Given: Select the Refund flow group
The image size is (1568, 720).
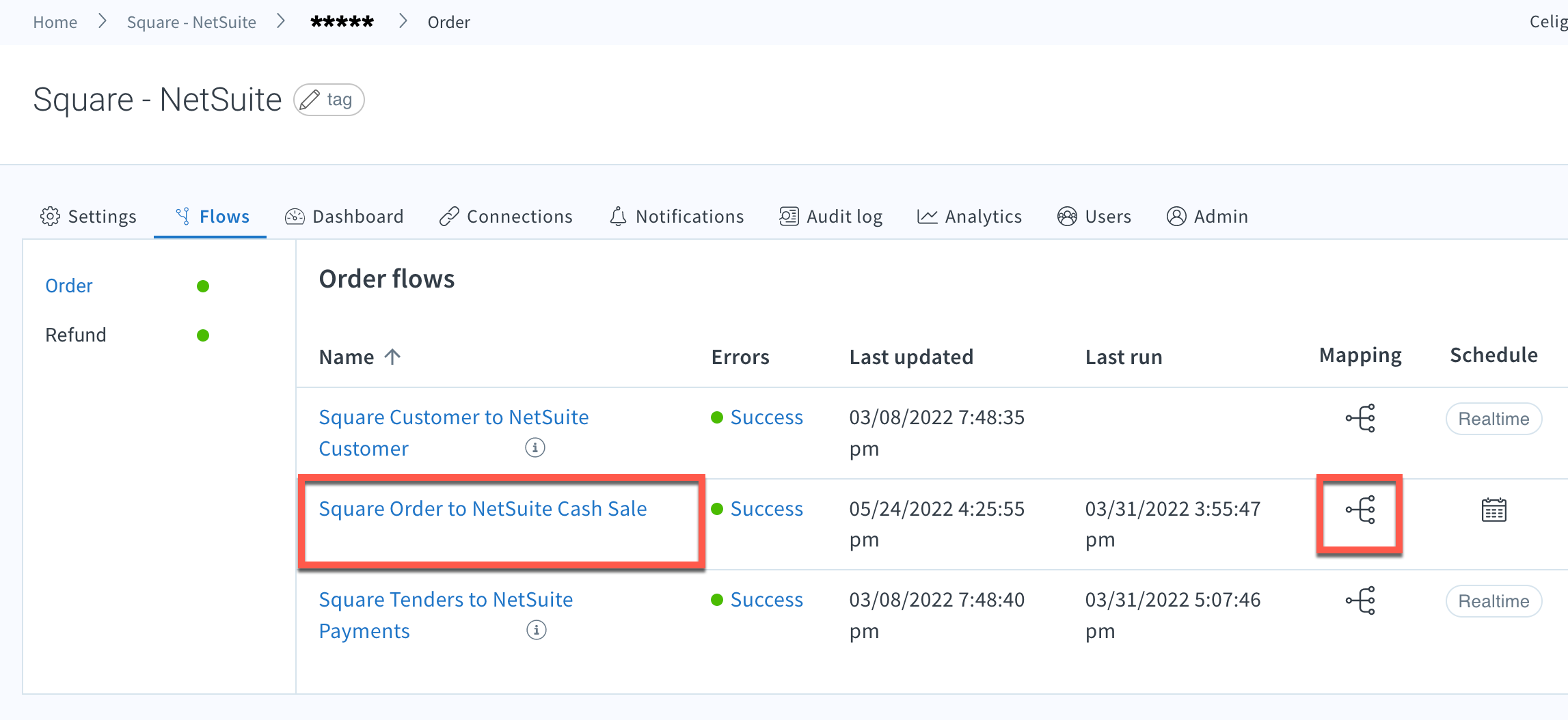Looking at the screenshot, I should pos(76,335).
